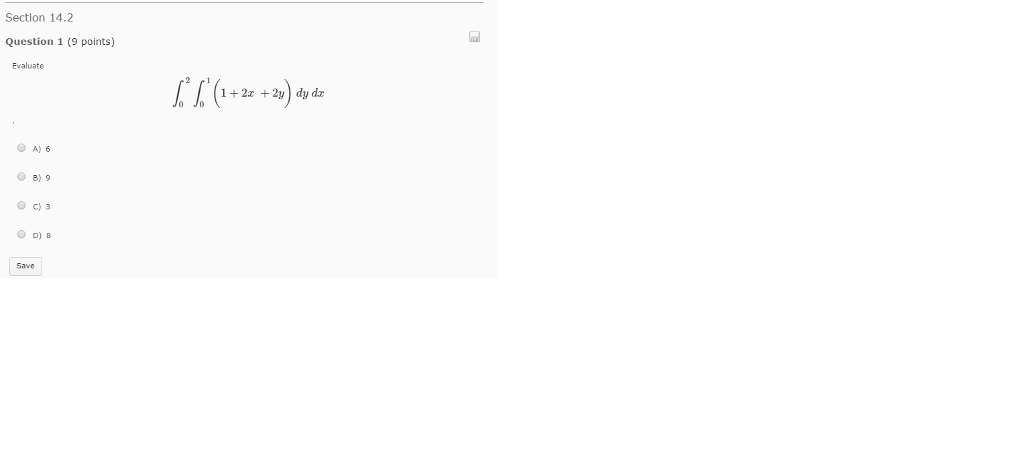
Task: Click the "C) 3" answer label
Action: (x=41, y=206)
